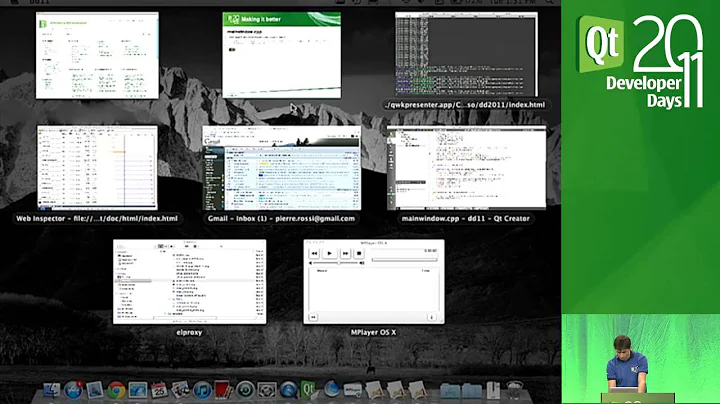
Task: Select the green-text documentation browser window
Action: point(97,55)
